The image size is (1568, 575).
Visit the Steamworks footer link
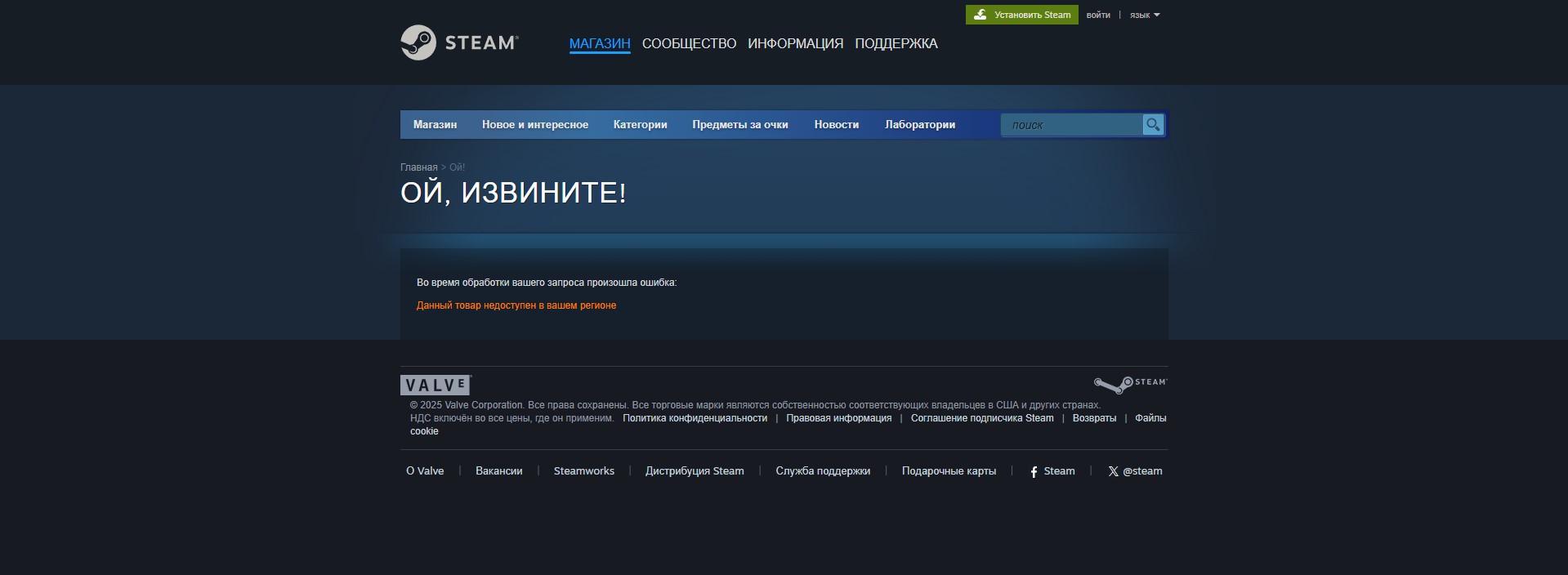tap(583, 471)
